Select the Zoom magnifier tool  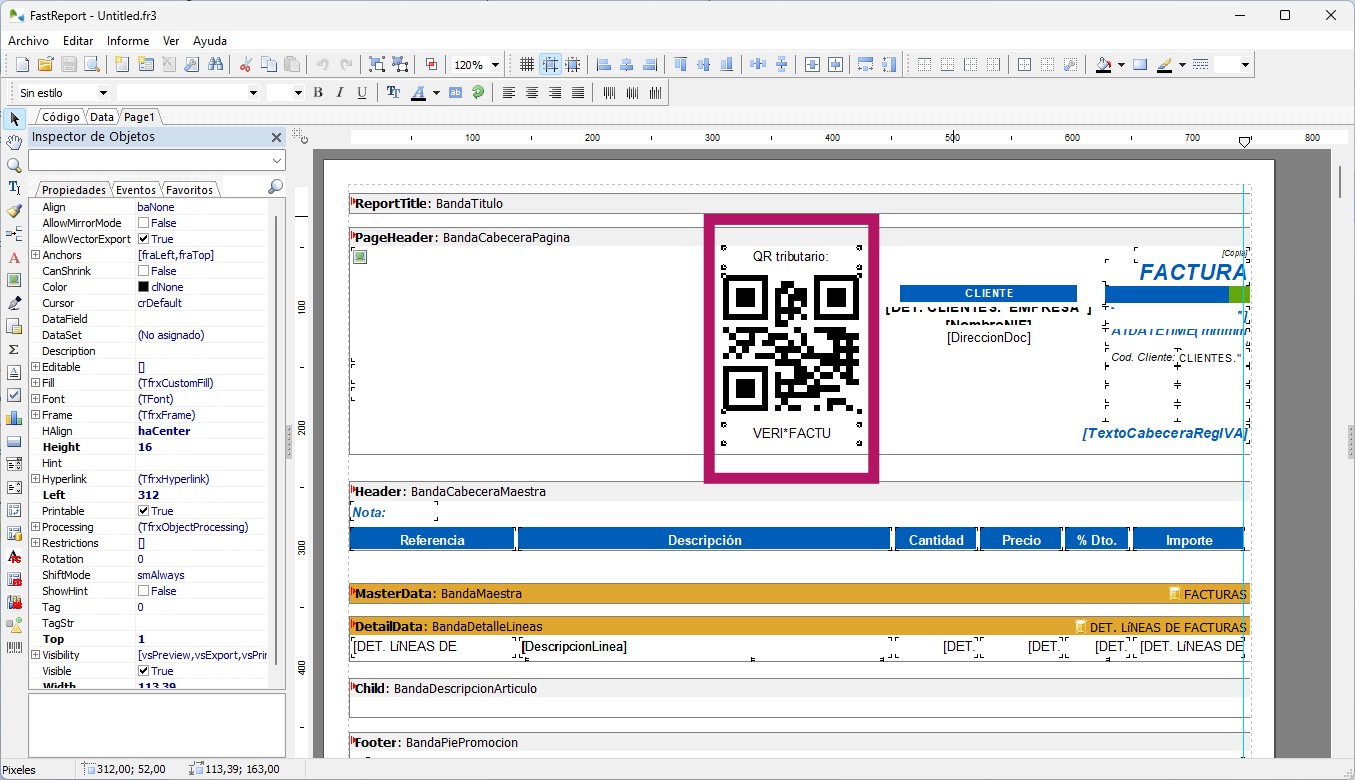[14, 165]
